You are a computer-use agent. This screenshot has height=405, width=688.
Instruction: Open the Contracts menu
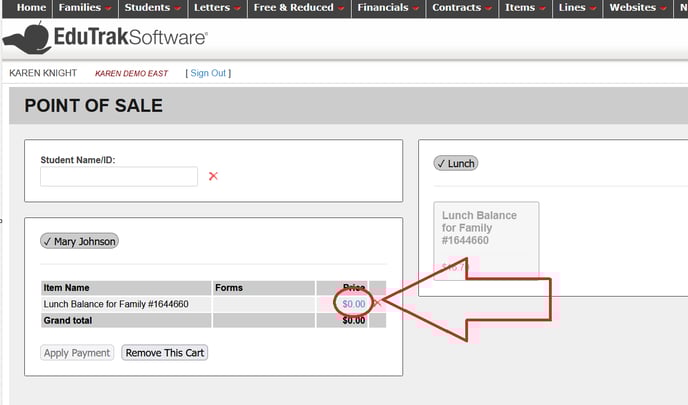pyautogui.click(x=461, y=8)
